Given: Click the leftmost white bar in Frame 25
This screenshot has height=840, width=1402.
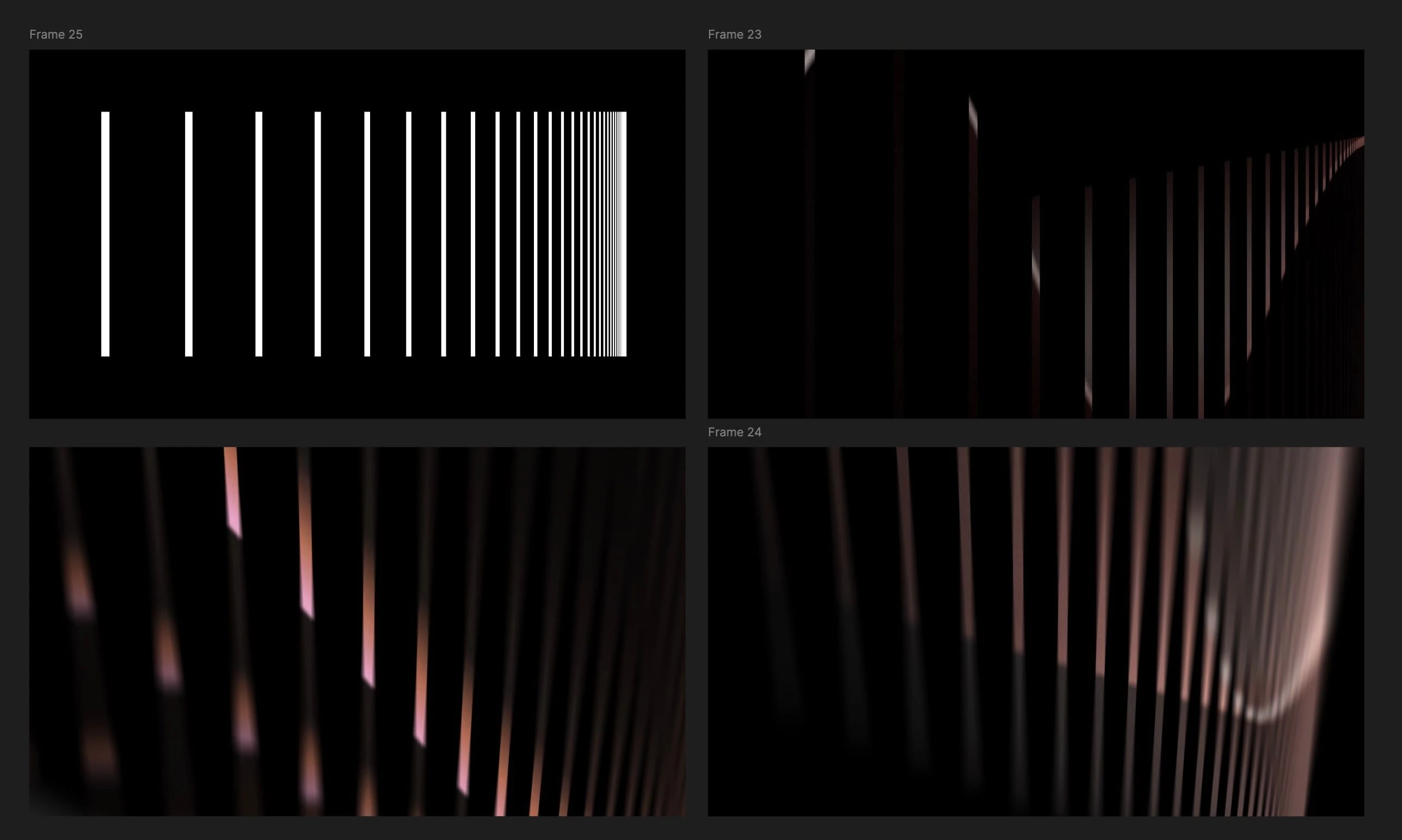Looking at the screenshot, I should pyautogui.click(x=106, y=234).
